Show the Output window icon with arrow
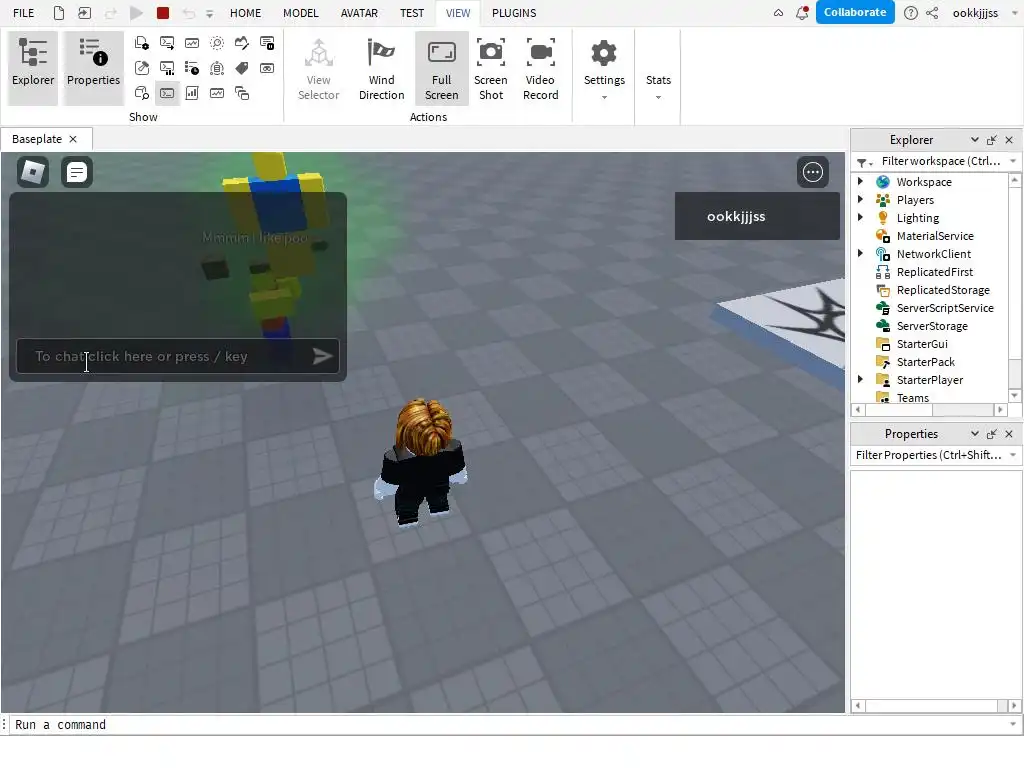 pyautogui.click(x=167, y=43)
